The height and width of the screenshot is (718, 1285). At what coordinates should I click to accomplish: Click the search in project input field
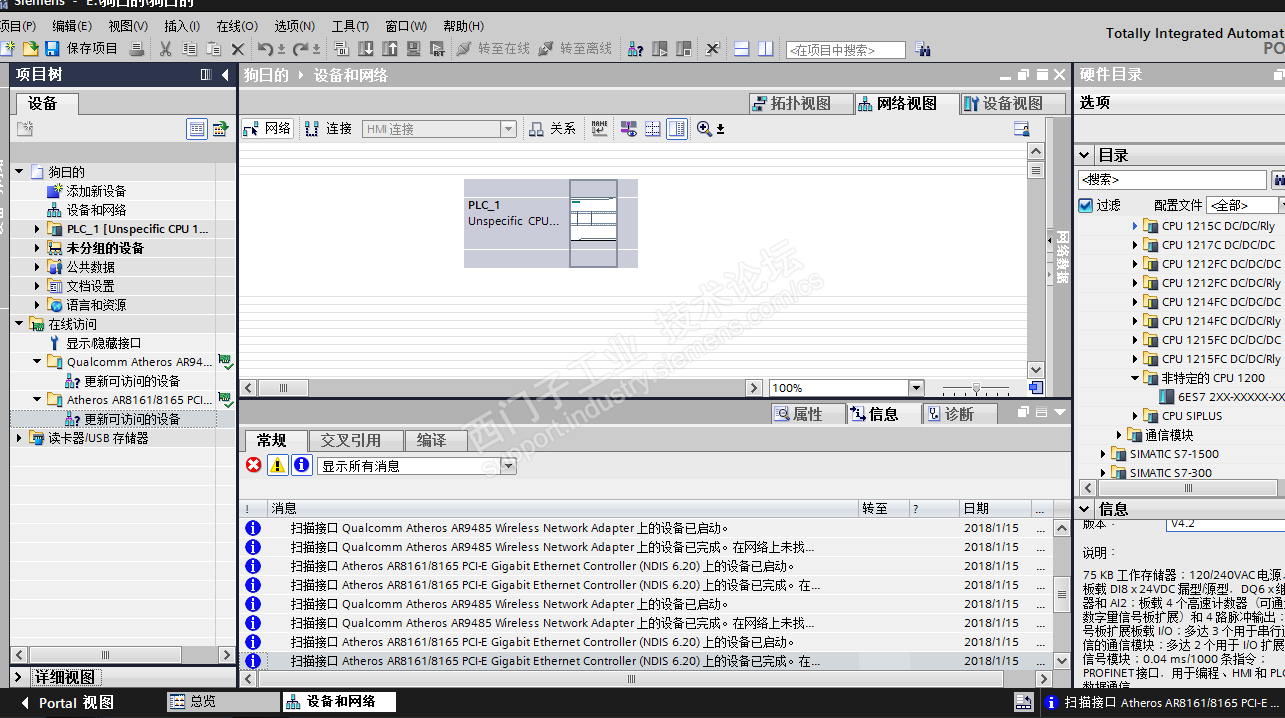[846, 50]
